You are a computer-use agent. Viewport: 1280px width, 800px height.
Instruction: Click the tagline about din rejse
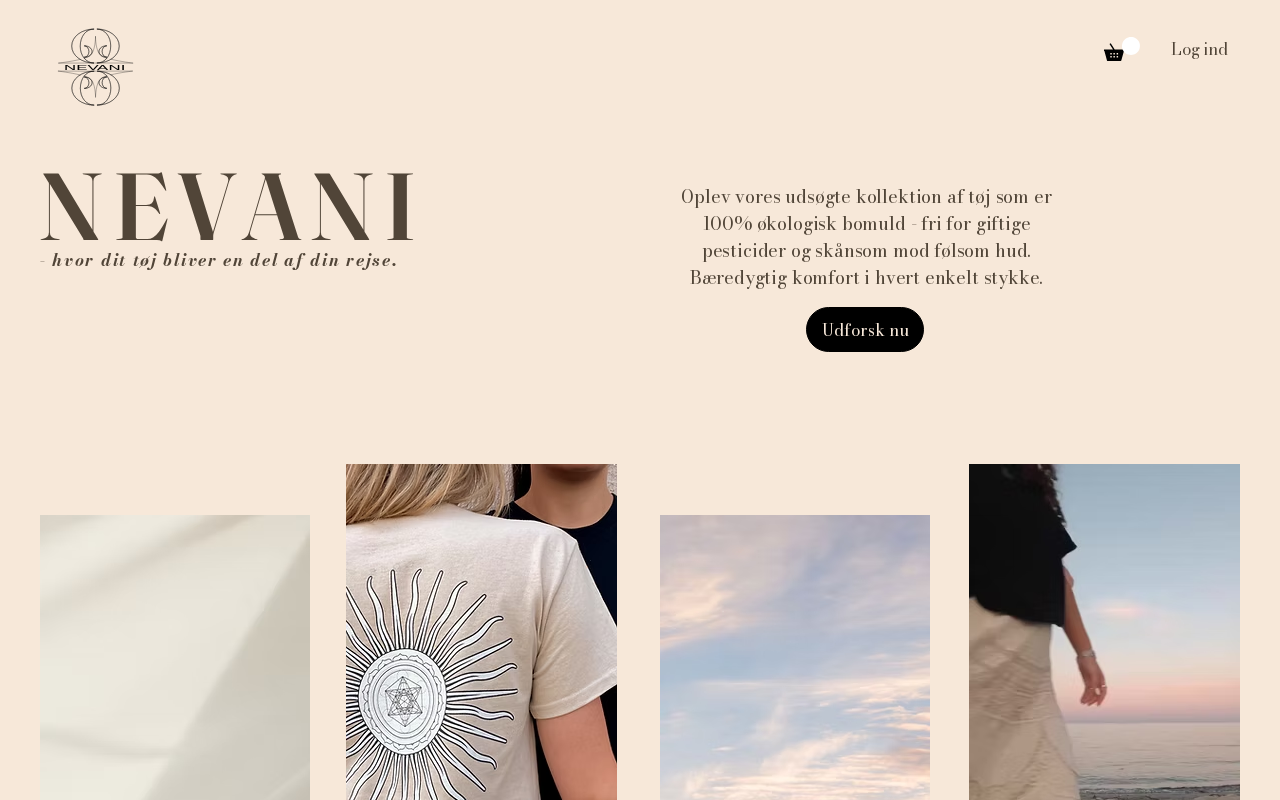click(x=219, y=260)
